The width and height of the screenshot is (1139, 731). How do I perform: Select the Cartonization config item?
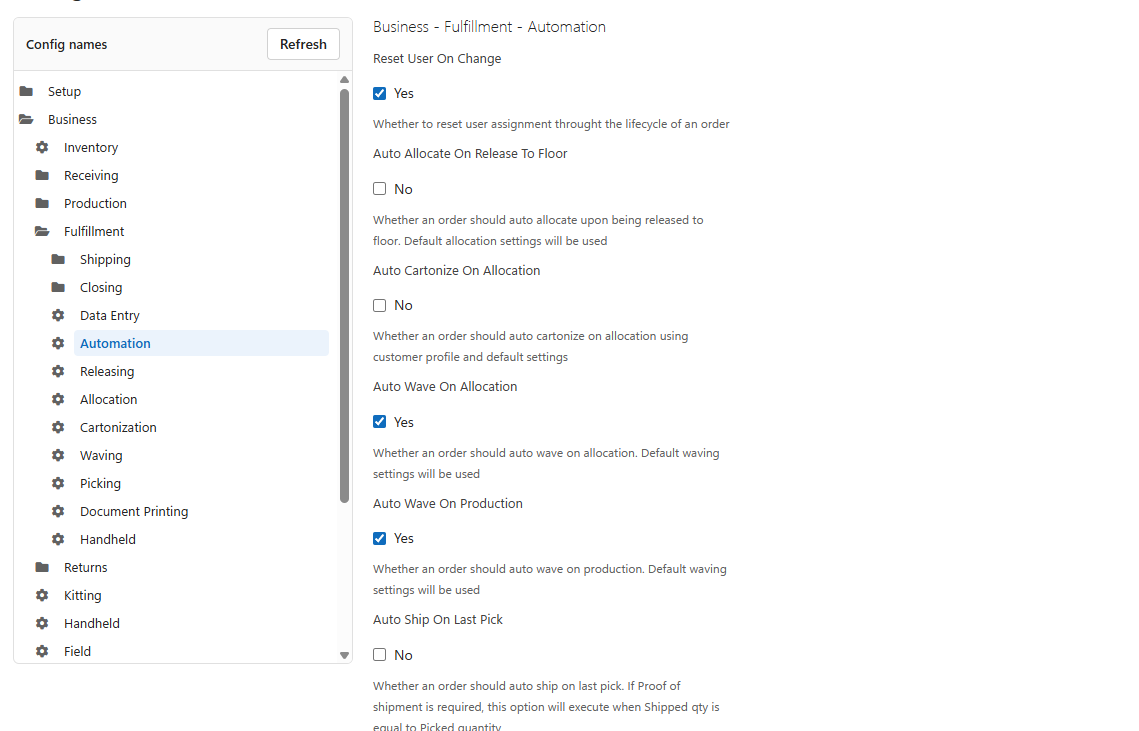(x=118, y=427)
